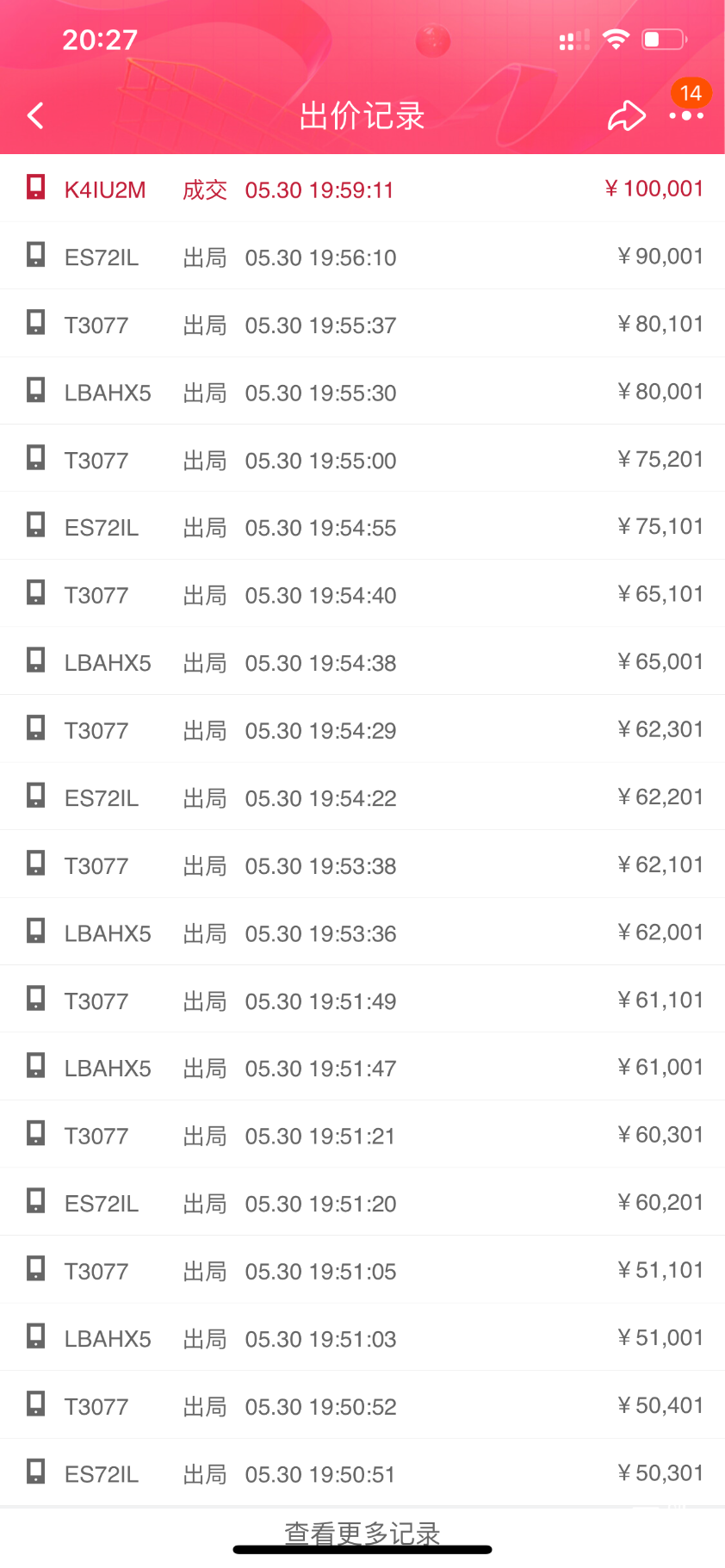Tap the ¥75,101 bid amount

tap(660, 526)
